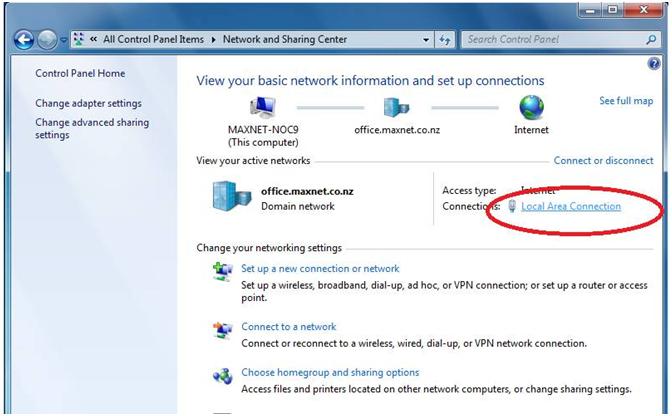This screenshot has height=416, width=672.
Task: Click See full map link
Action: [x=626, y=101]
